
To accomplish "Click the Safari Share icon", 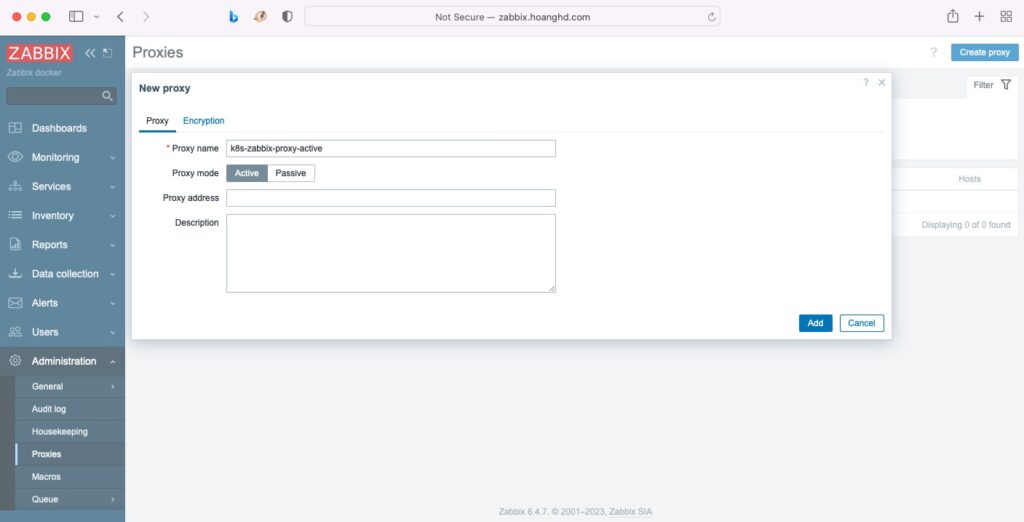I will (x=953, y=16).
